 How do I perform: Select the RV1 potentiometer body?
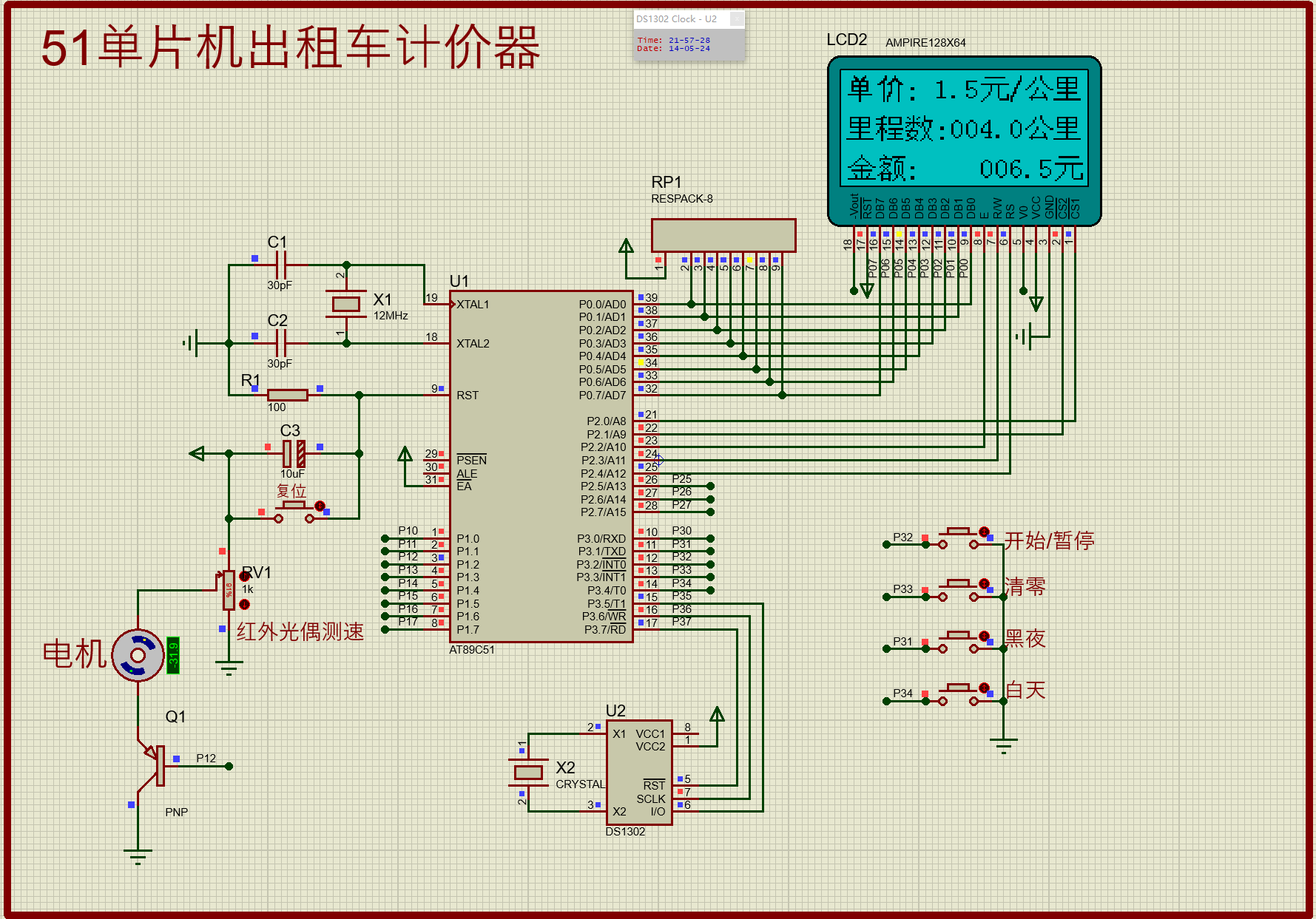229,590
